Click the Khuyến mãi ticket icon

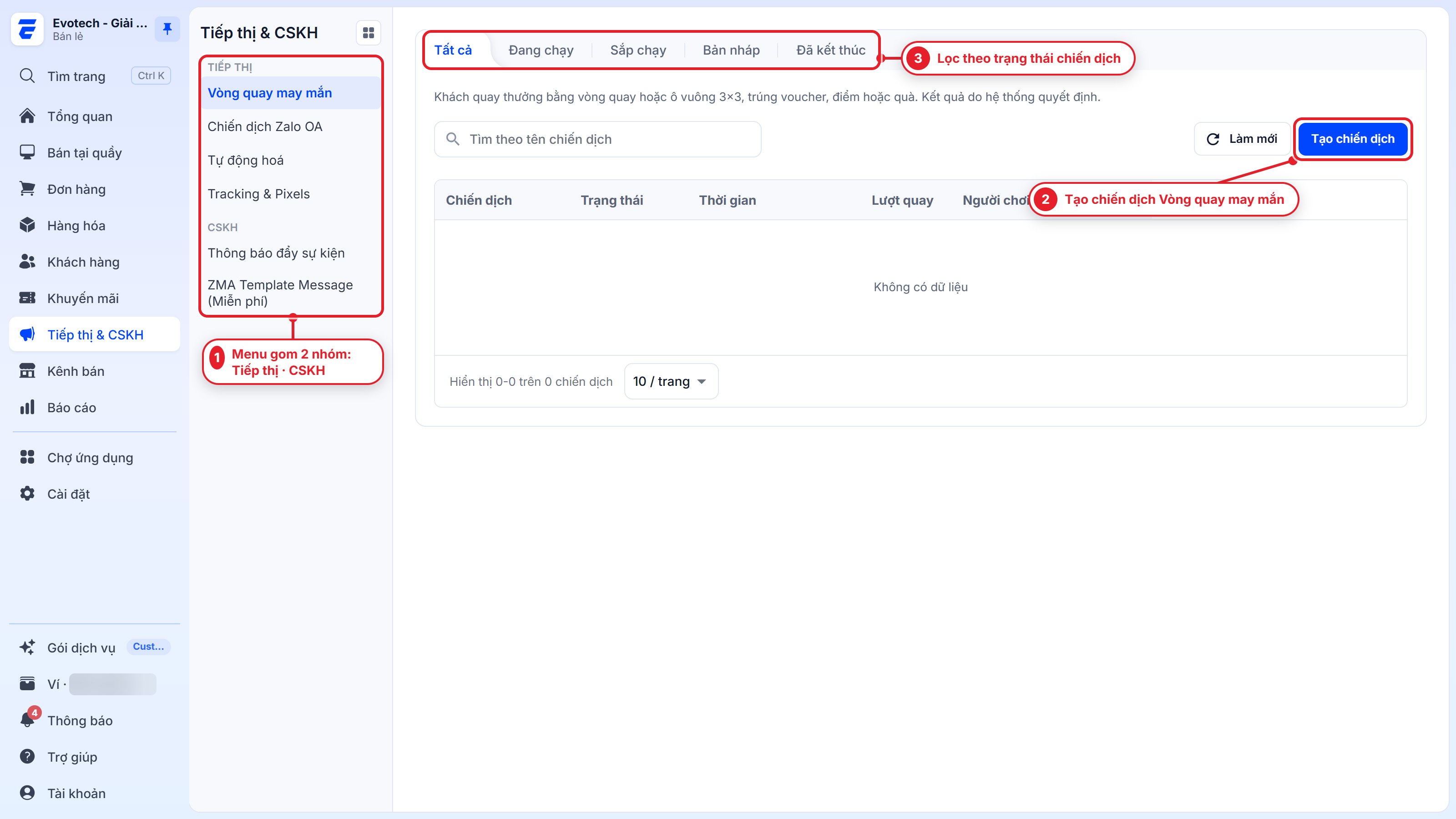point(27,298)
